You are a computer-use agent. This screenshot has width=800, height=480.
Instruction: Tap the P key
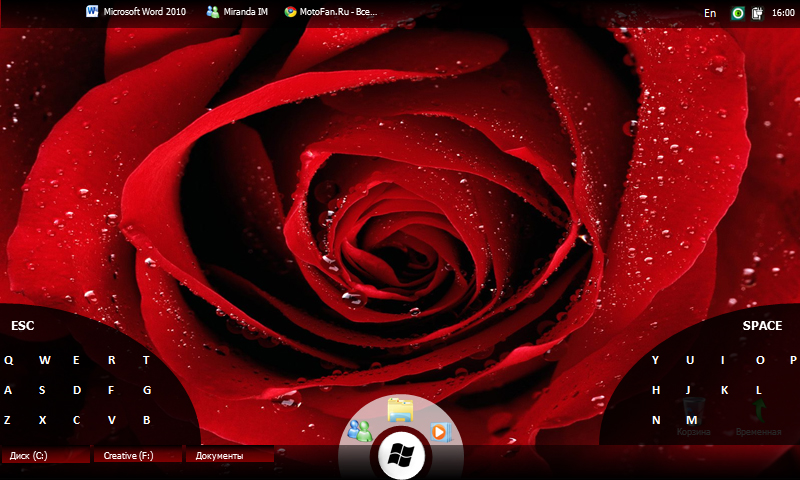tap(793, 360)
